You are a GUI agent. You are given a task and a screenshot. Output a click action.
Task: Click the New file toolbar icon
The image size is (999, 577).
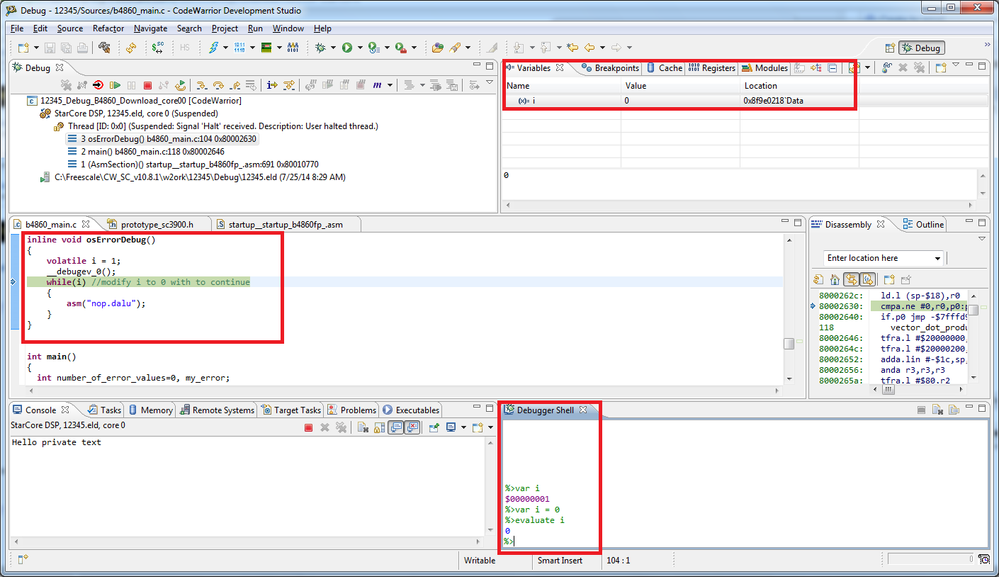[24, 48]
